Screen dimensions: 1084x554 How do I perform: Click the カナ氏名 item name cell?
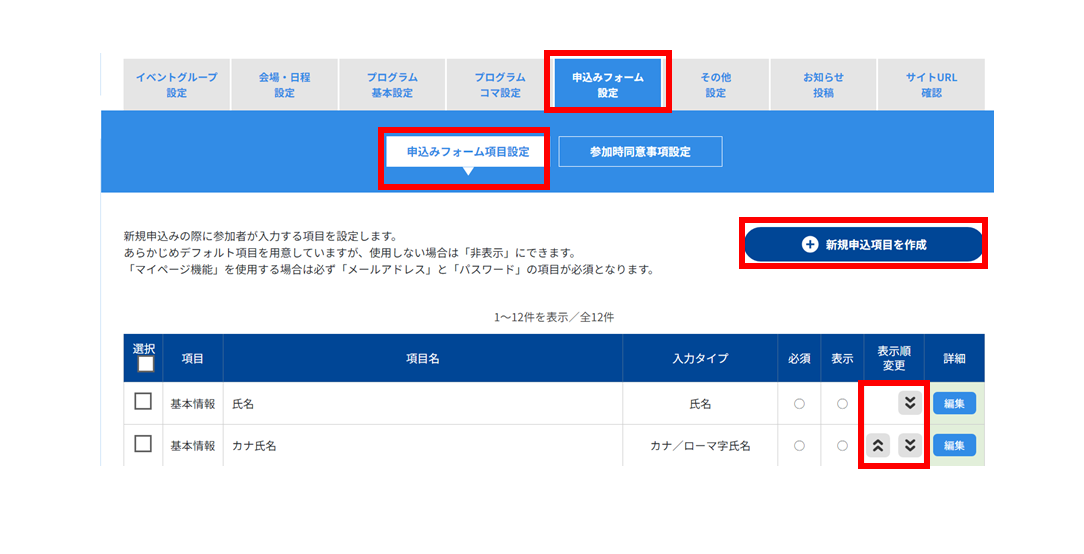[x=422, y=446]
